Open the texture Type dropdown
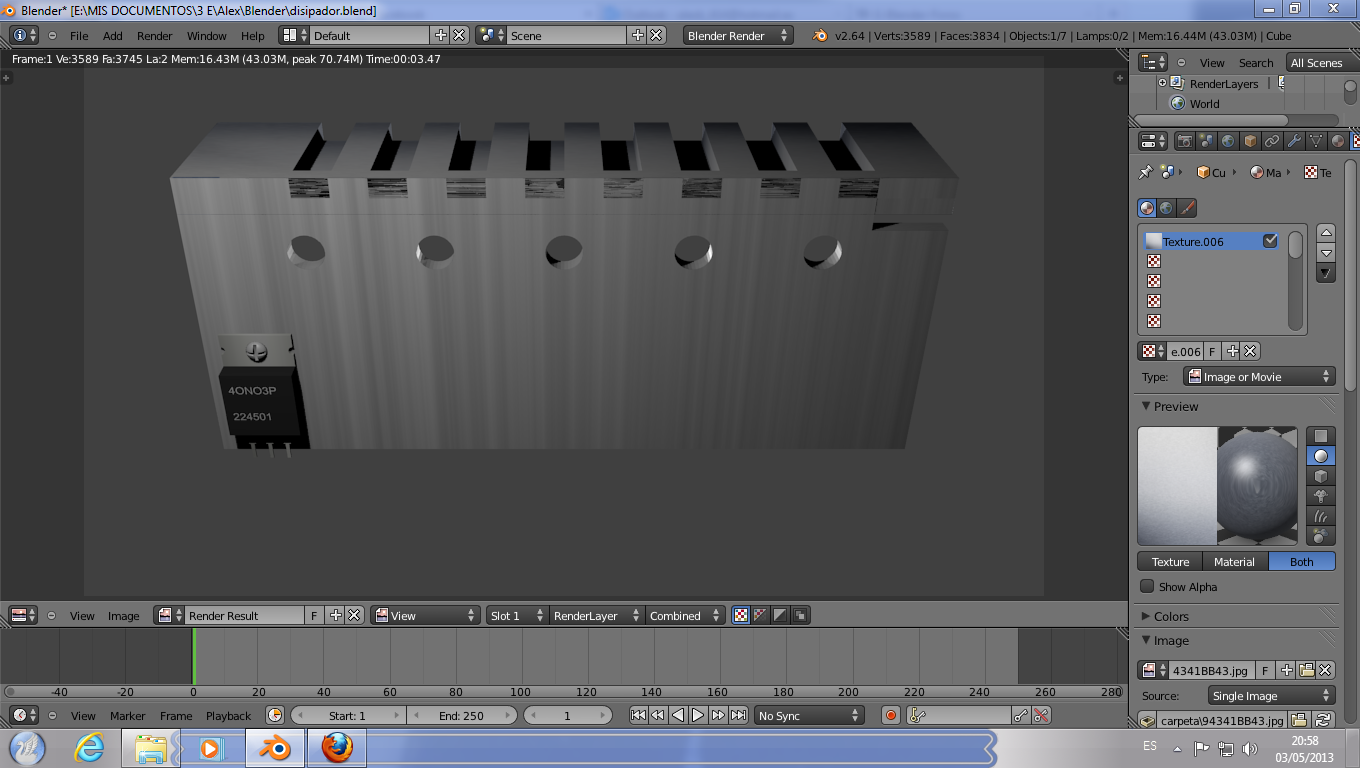 (1259, 377)
